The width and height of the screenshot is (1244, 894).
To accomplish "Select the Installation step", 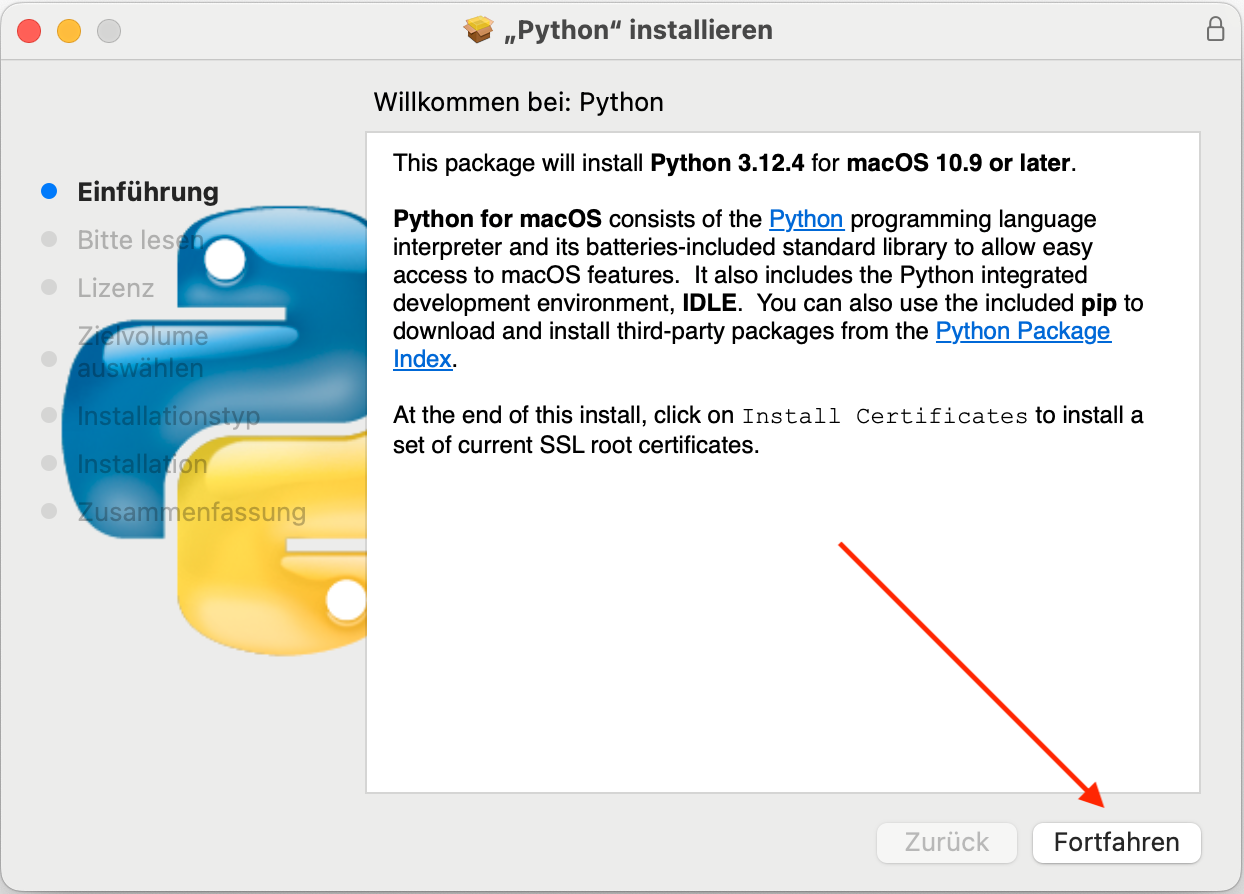I will [142, 464].
